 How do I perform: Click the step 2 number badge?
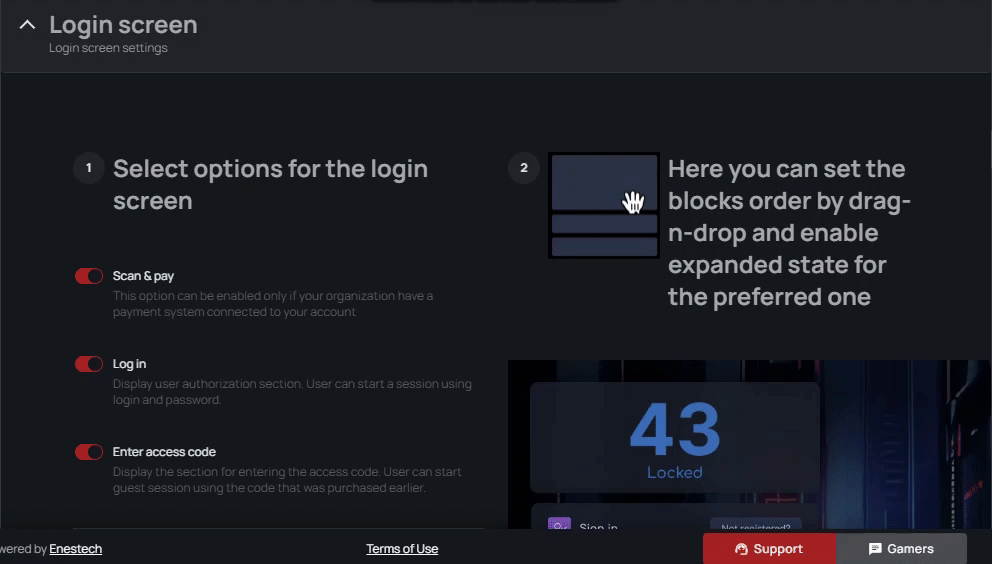(524, 168)
